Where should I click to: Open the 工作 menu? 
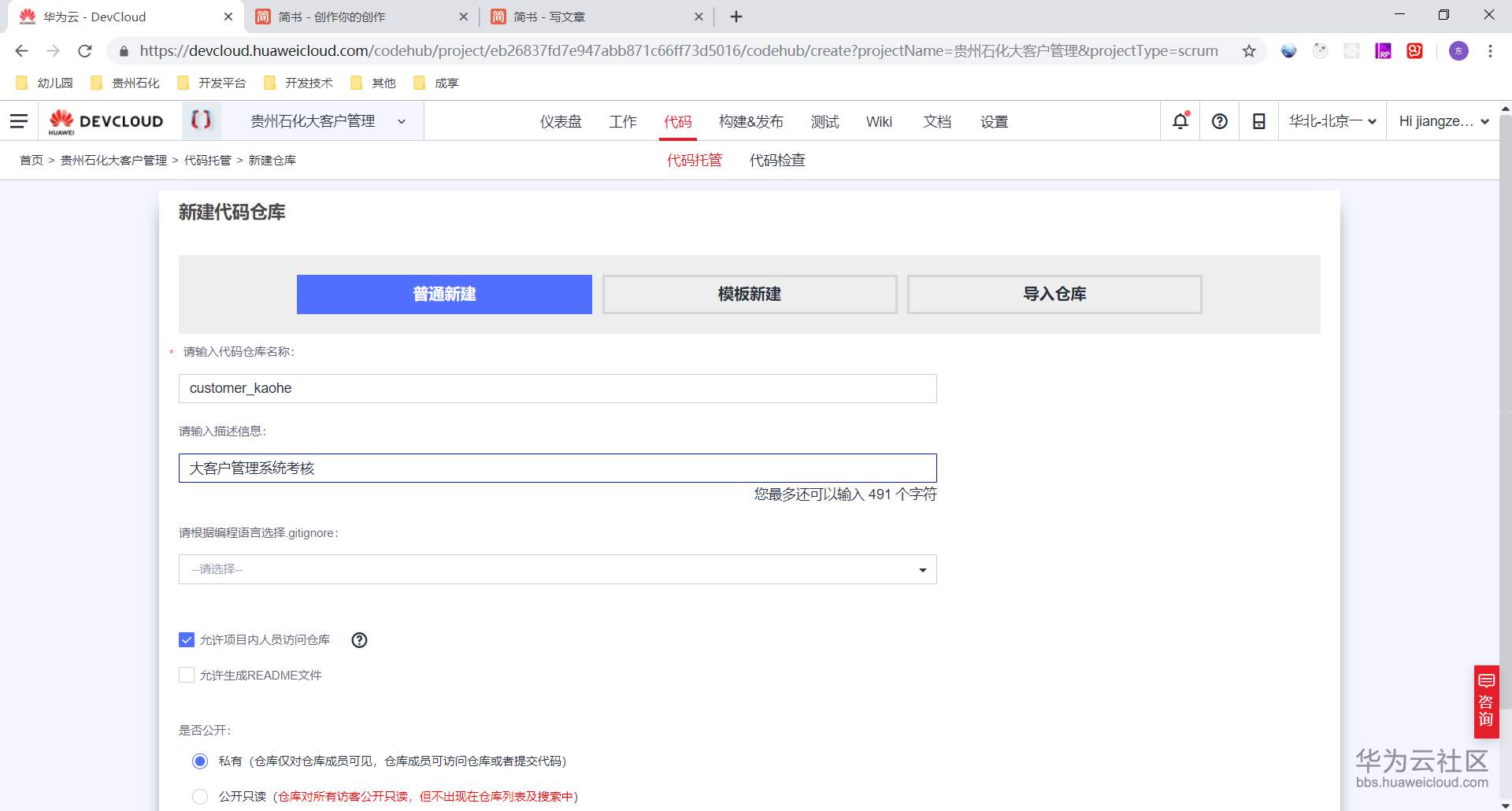coord(623,121)
